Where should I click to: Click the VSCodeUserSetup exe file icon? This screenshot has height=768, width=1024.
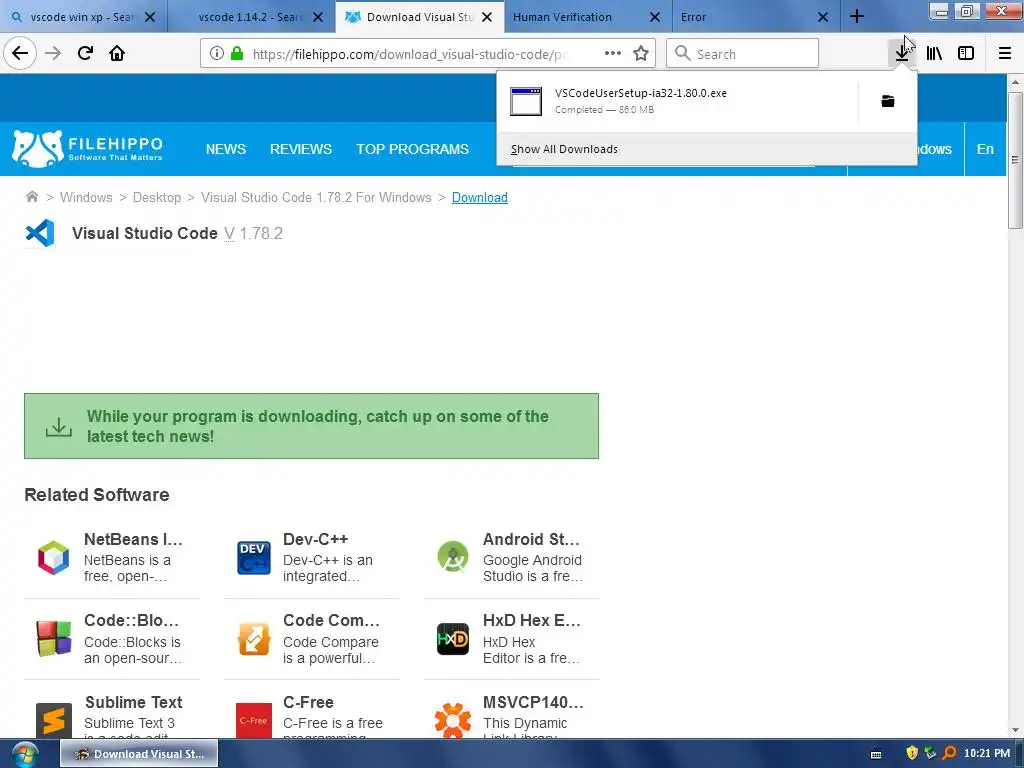click(x=526, y=101)
